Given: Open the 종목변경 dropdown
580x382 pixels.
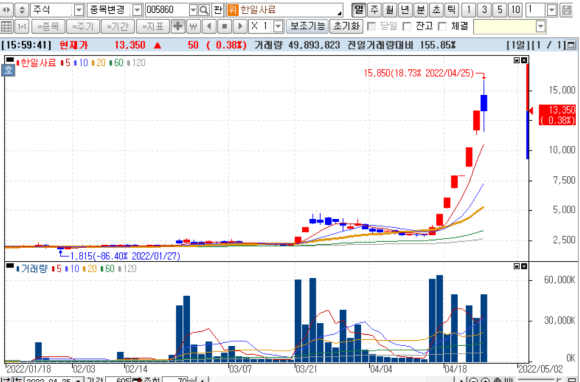Looking at the screenshot, I should click(x=136, y=10).
